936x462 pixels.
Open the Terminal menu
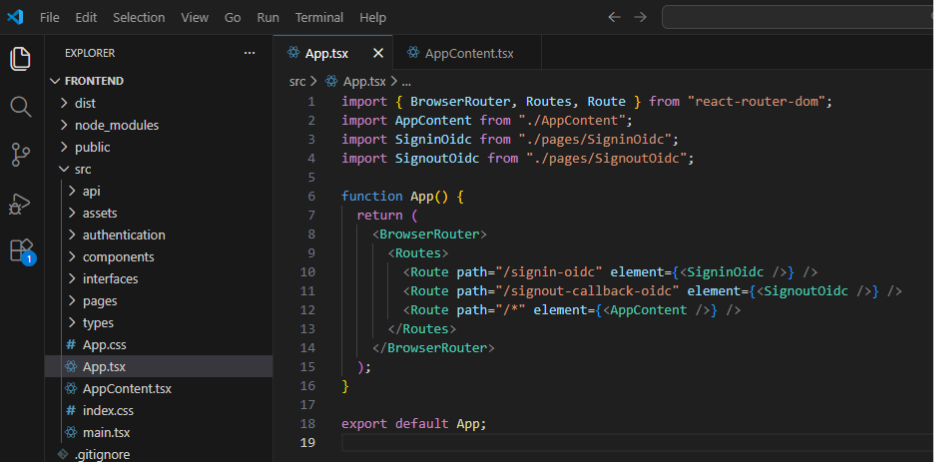[x=319, y=17]
